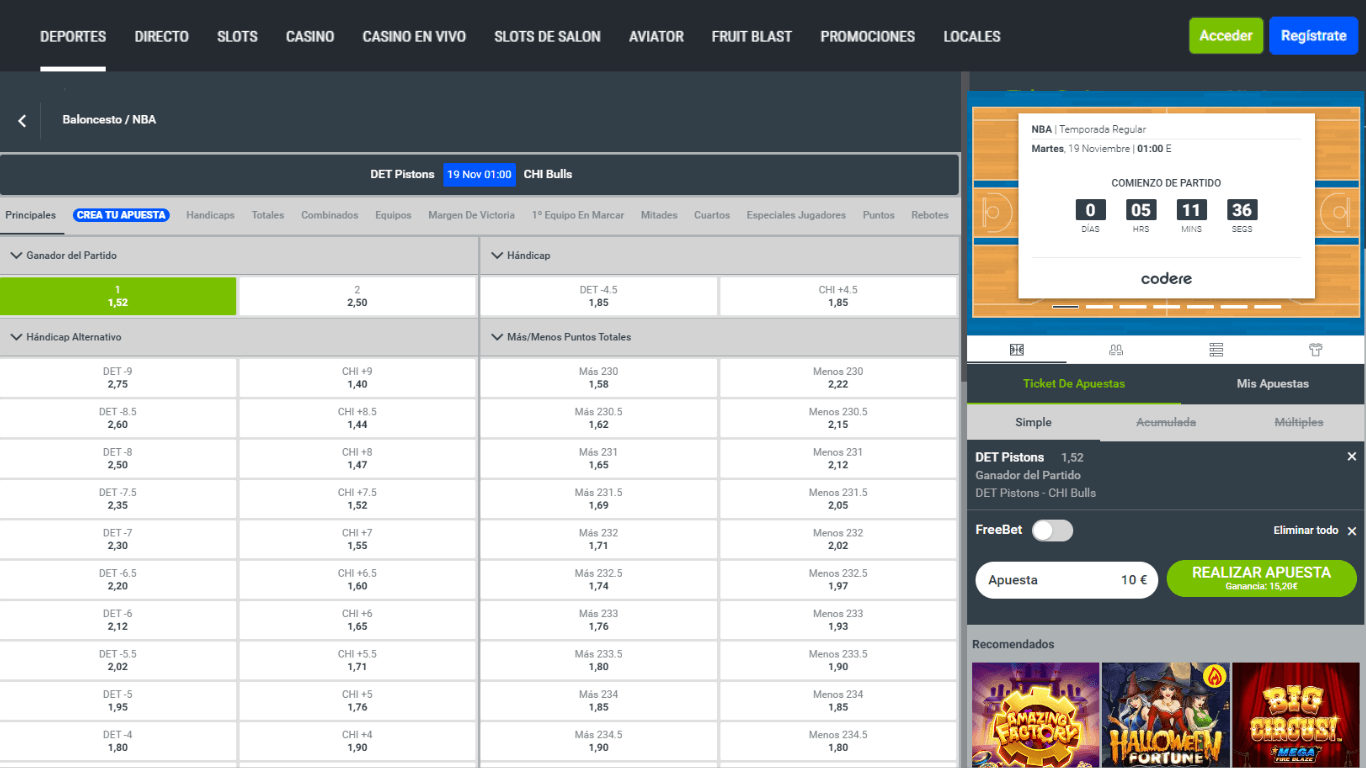Select 1º Equipo En Marcar tab
Viewport: 1366px width, 768px height.
pyautogui.click(x=578, y=215)
